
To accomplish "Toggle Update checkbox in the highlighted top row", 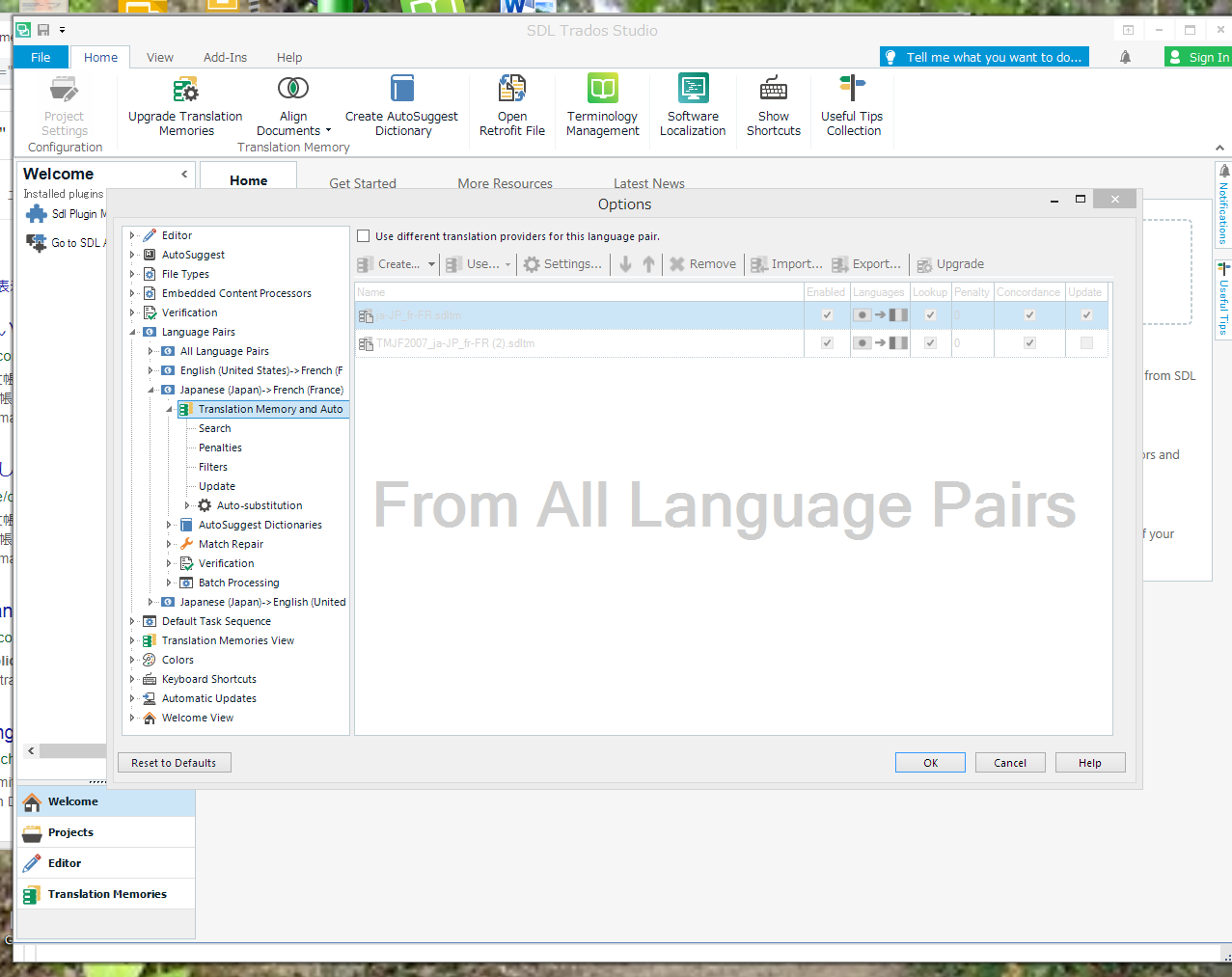I will coord(1086,315).
